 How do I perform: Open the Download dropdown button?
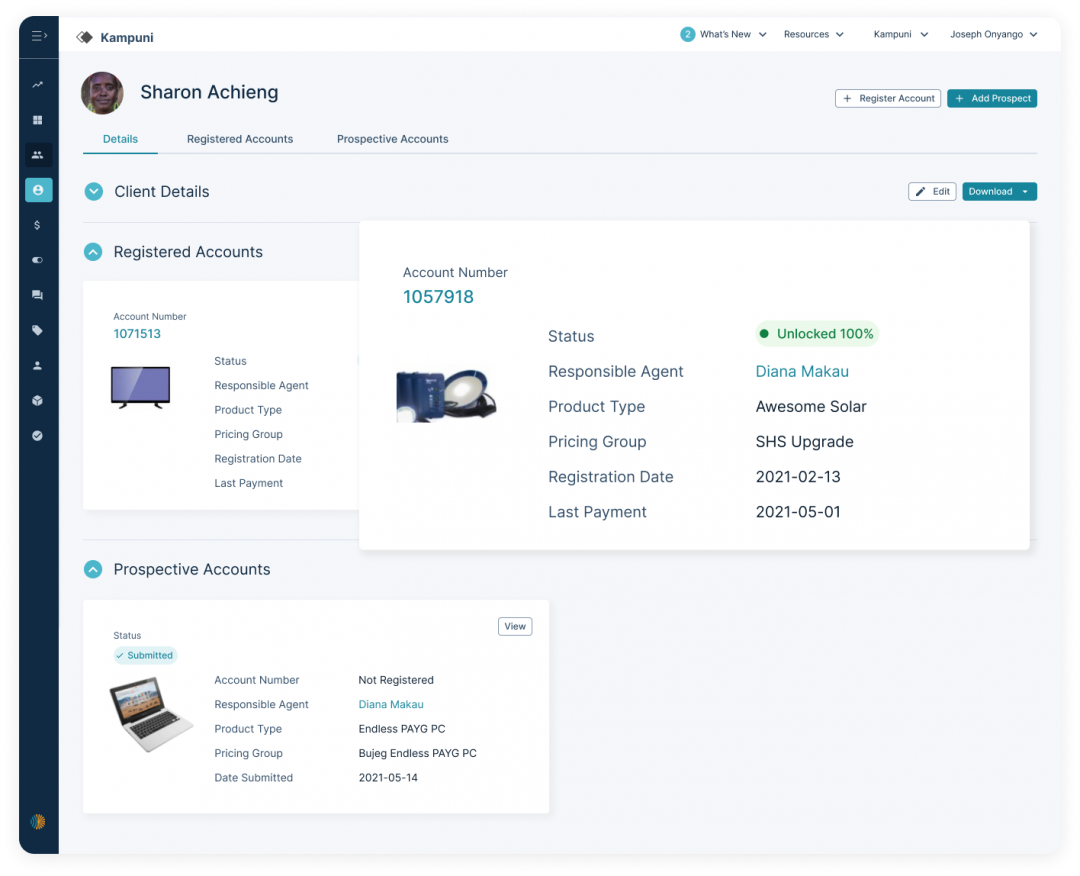click(999, 192)
